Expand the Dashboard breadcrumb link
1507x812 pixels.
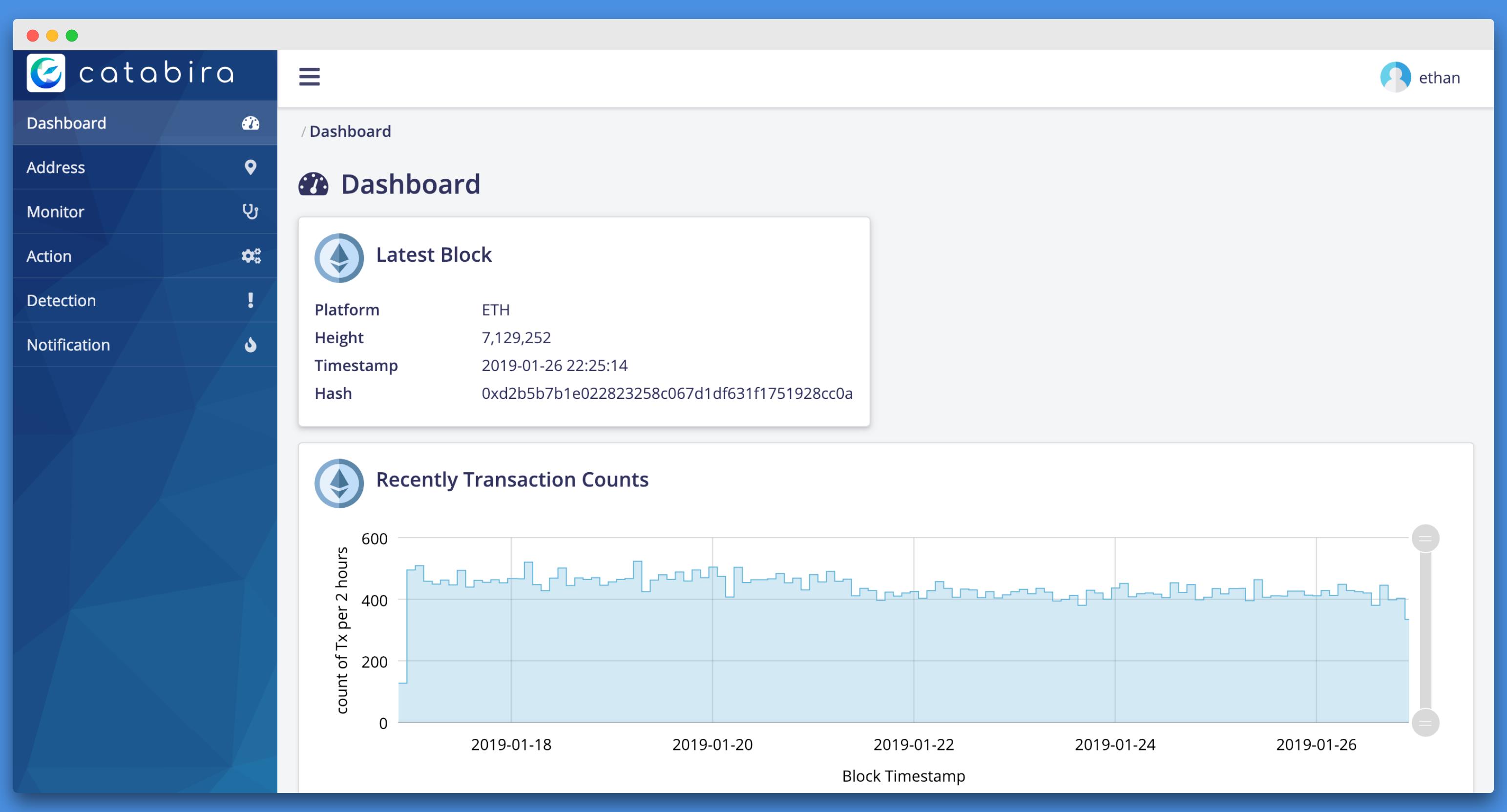tap(350, 131)
